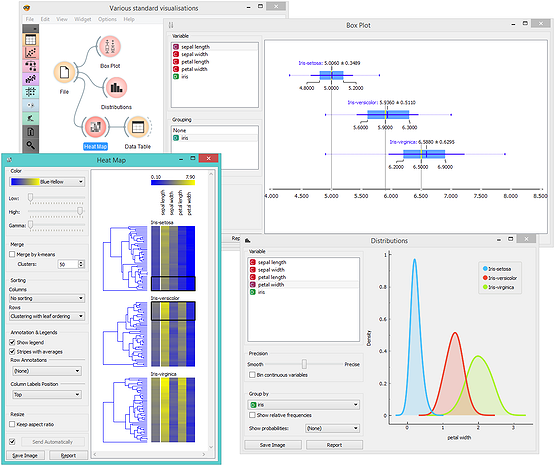Click the Smooth-Precise precision slider handle
This screenshot has height=466, width=555.
tap(304, 364)
